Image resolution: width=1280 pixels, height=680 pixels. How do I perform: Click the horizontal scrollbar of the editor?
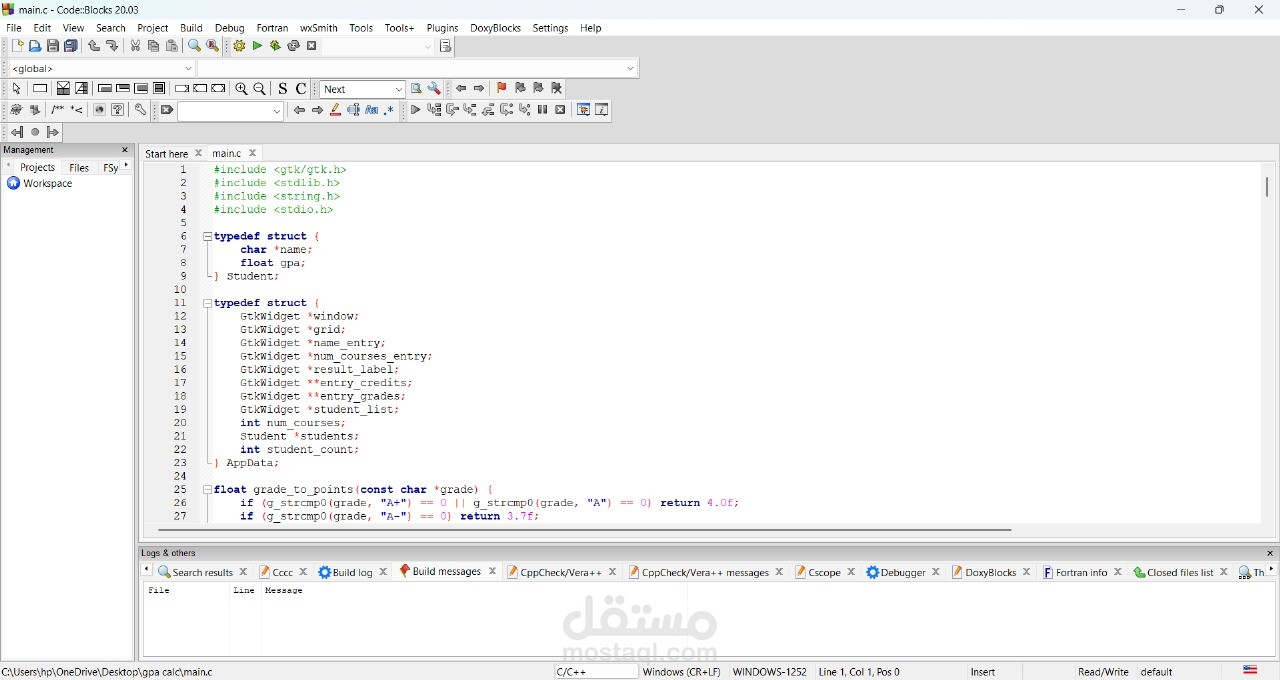pos(585,530)
